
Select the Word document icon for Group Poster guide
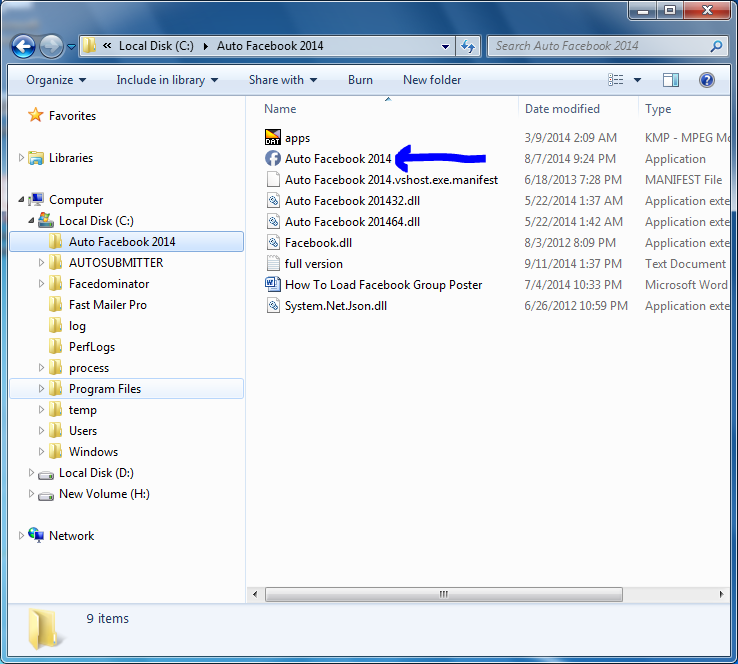click(273, 284)
